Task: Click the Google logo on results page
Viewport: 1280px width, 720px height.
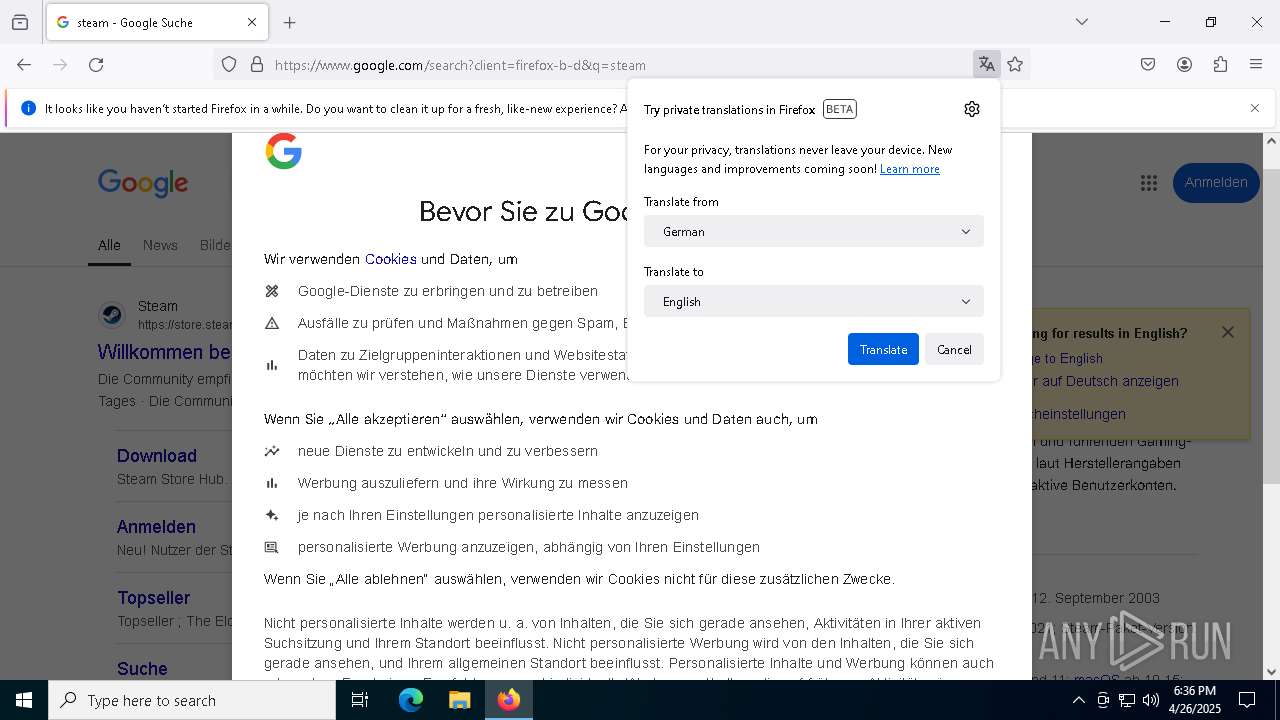Action: pos(143,183)
